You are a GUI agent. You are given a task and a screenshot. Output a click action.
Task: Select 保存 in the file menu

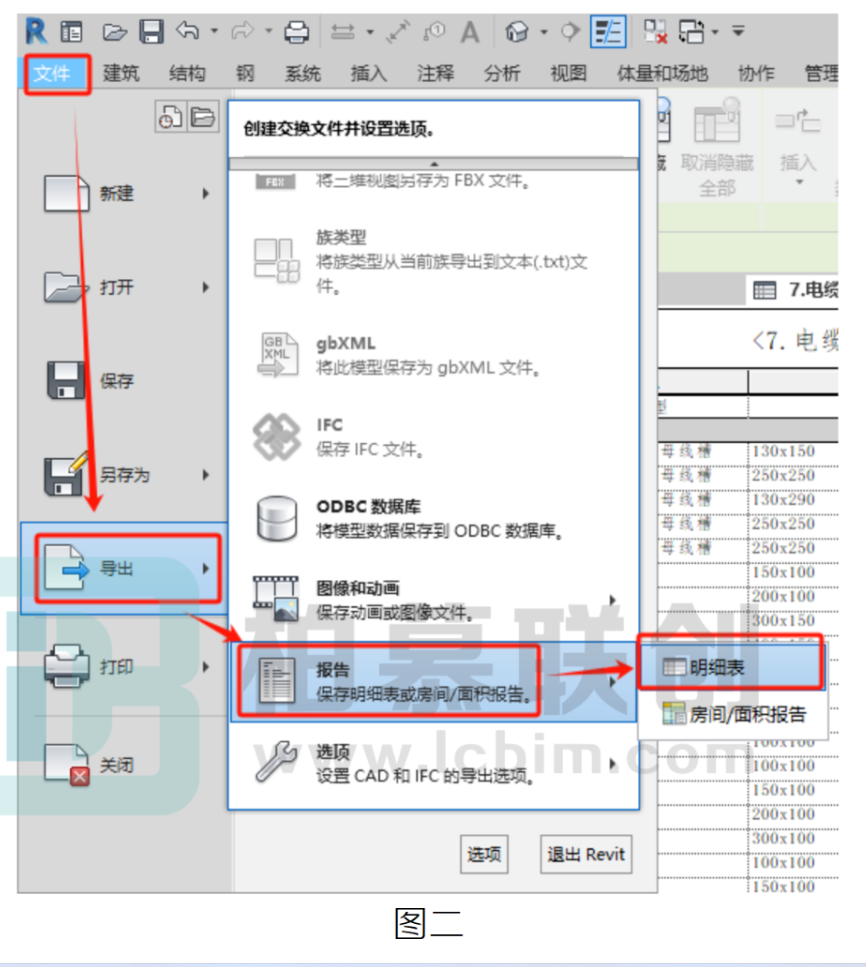click(x=126, y=381)
